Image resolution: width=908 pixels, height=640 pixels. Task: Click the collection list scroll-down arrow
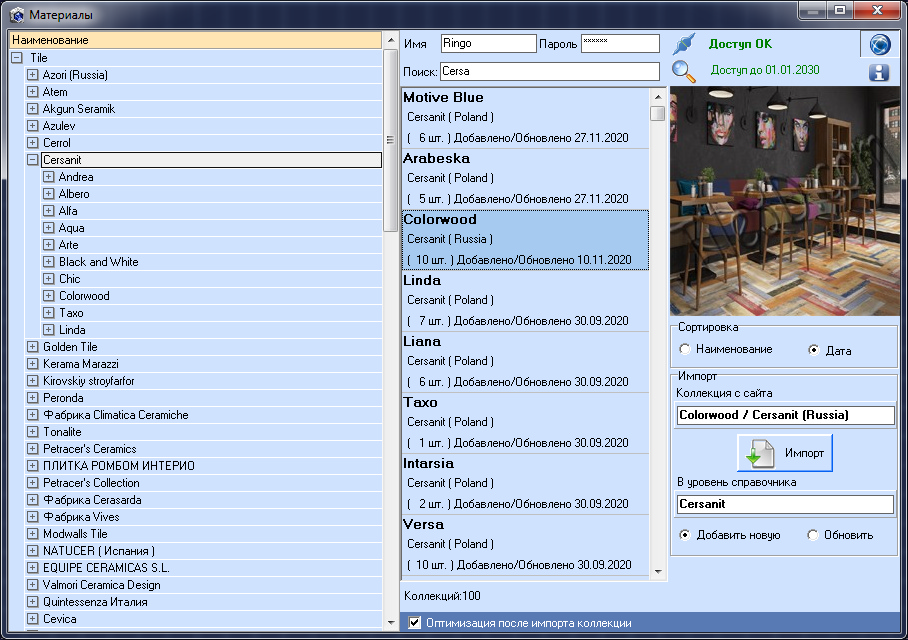[658, 571]
